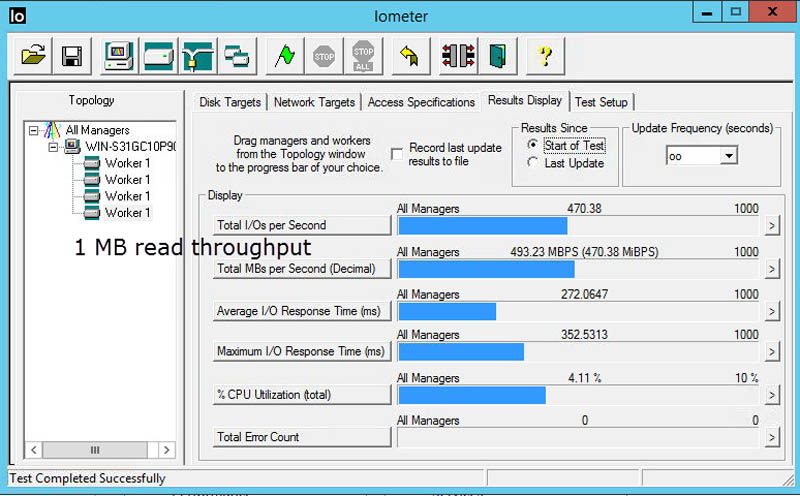Viewport: 800px width, 496px height.
Task: Collapse the All Managers tree branch
Action: (x=33, y=131)
